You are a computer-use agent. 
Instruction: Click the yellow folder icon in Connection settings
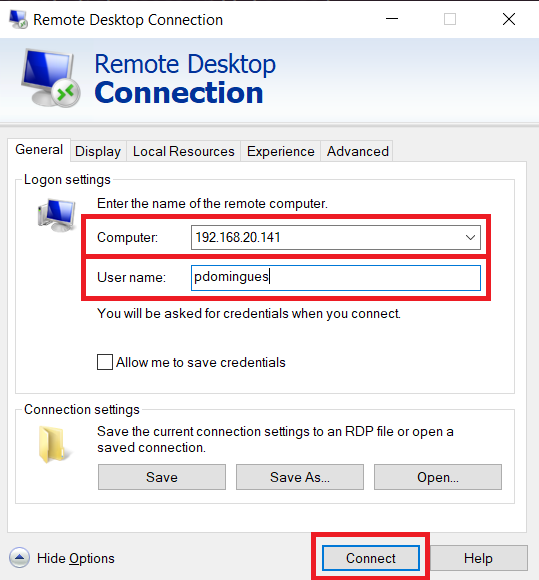coord(53,444)
